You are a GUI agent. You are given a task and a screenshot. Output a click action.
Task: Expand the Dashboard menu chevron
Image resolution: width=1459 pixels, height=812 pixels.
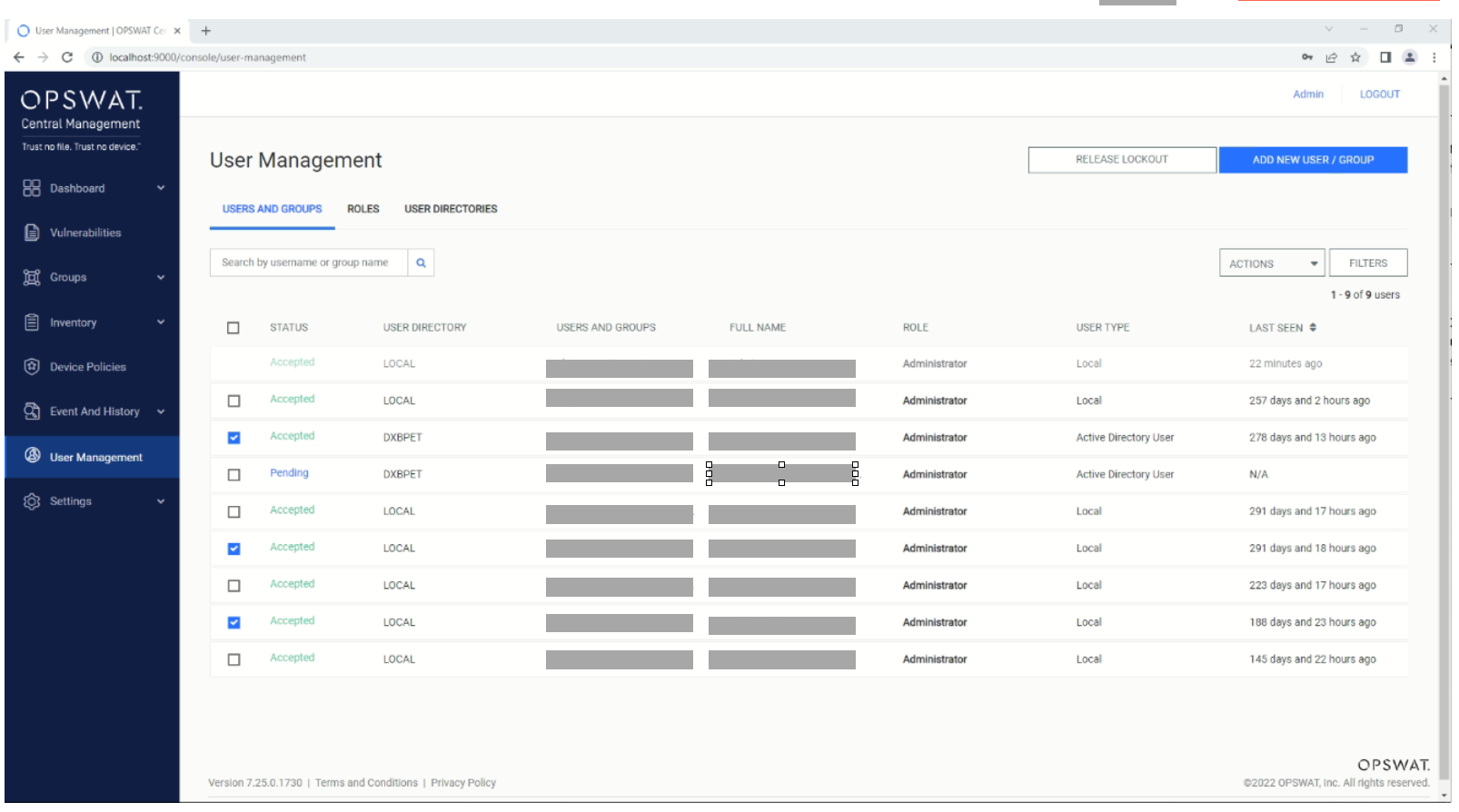click(x=161, y=188)
